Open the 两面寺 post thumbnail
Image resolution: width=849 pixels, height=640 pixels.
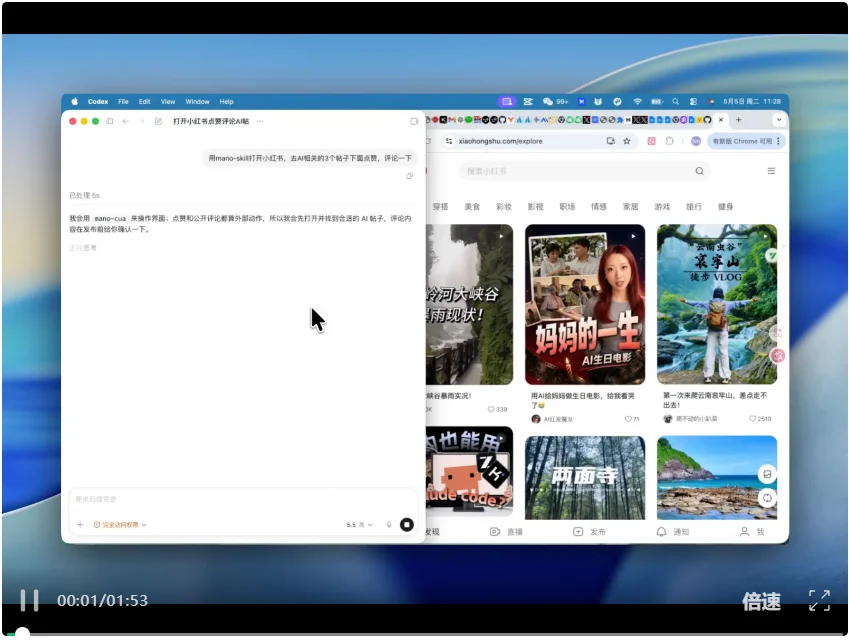pyautogui.click(x=585, y=478)
